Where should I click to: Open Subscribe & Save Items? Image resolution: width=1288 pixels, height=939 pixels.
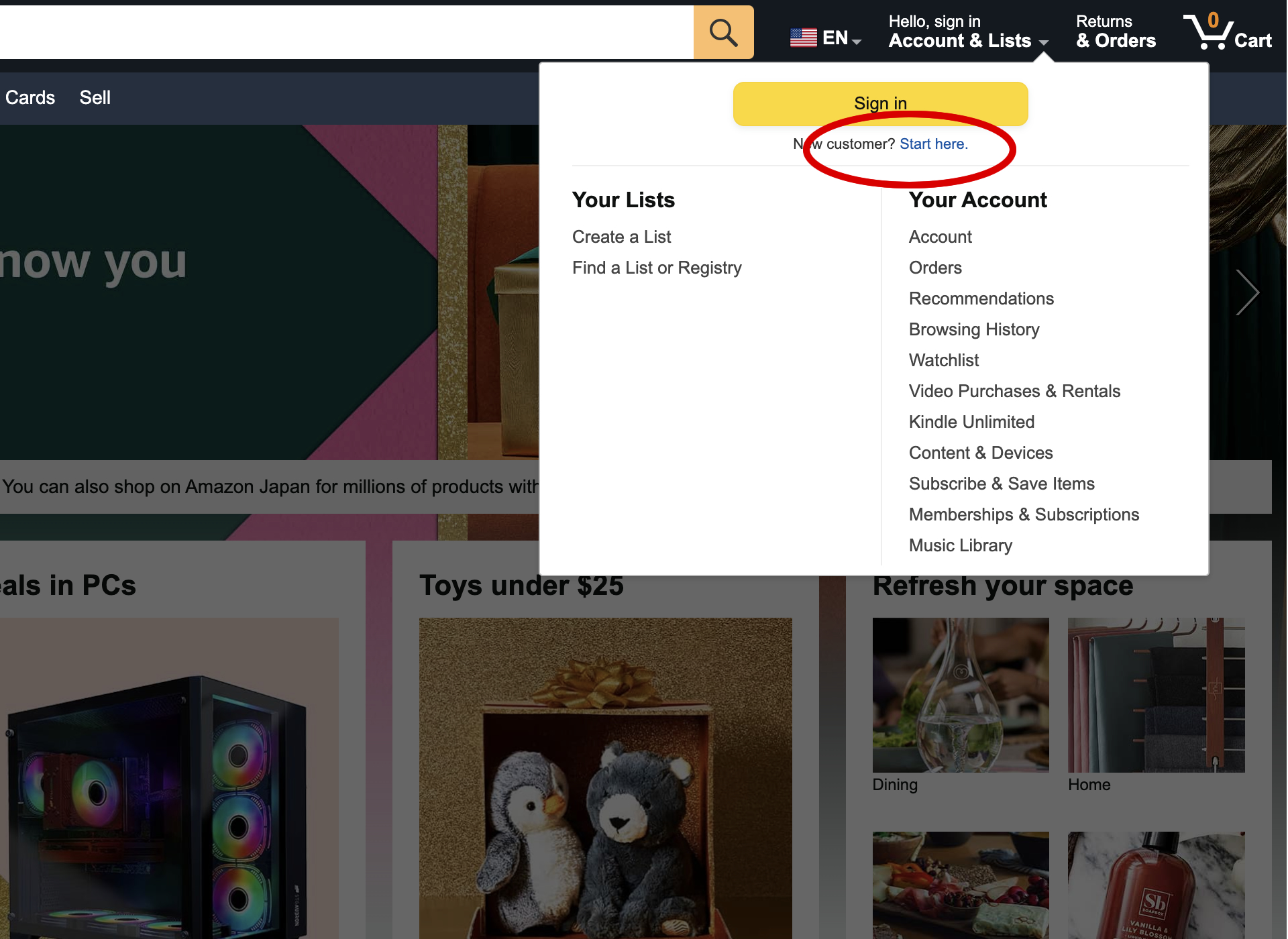pyautogui.click(x=1002, y=484)
